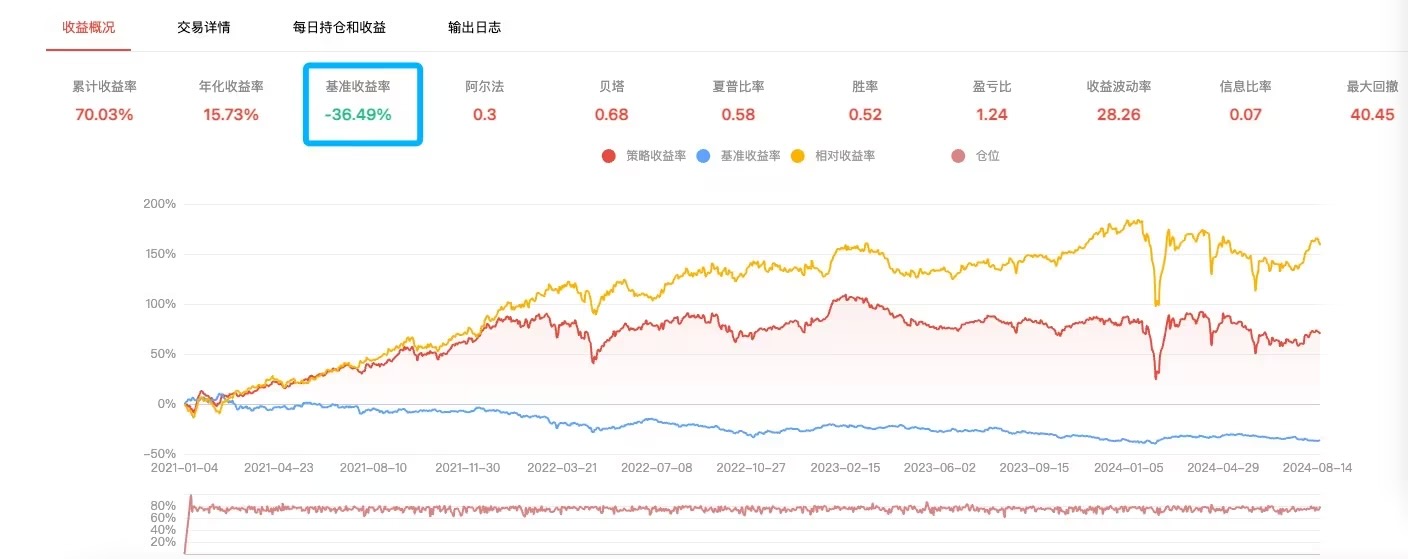Open the 每日持仓和收益 tab
The height and width of the screenshot is (559, 1408).
tap(339, 27)
